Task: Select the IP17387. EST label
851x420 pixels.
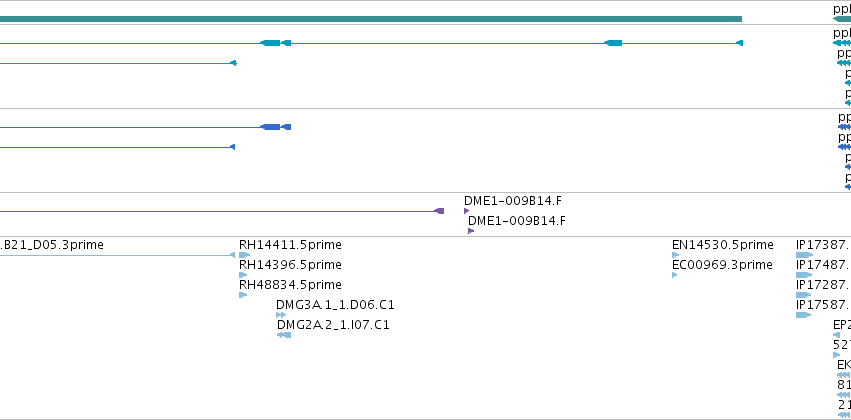Action: [822, 245]
